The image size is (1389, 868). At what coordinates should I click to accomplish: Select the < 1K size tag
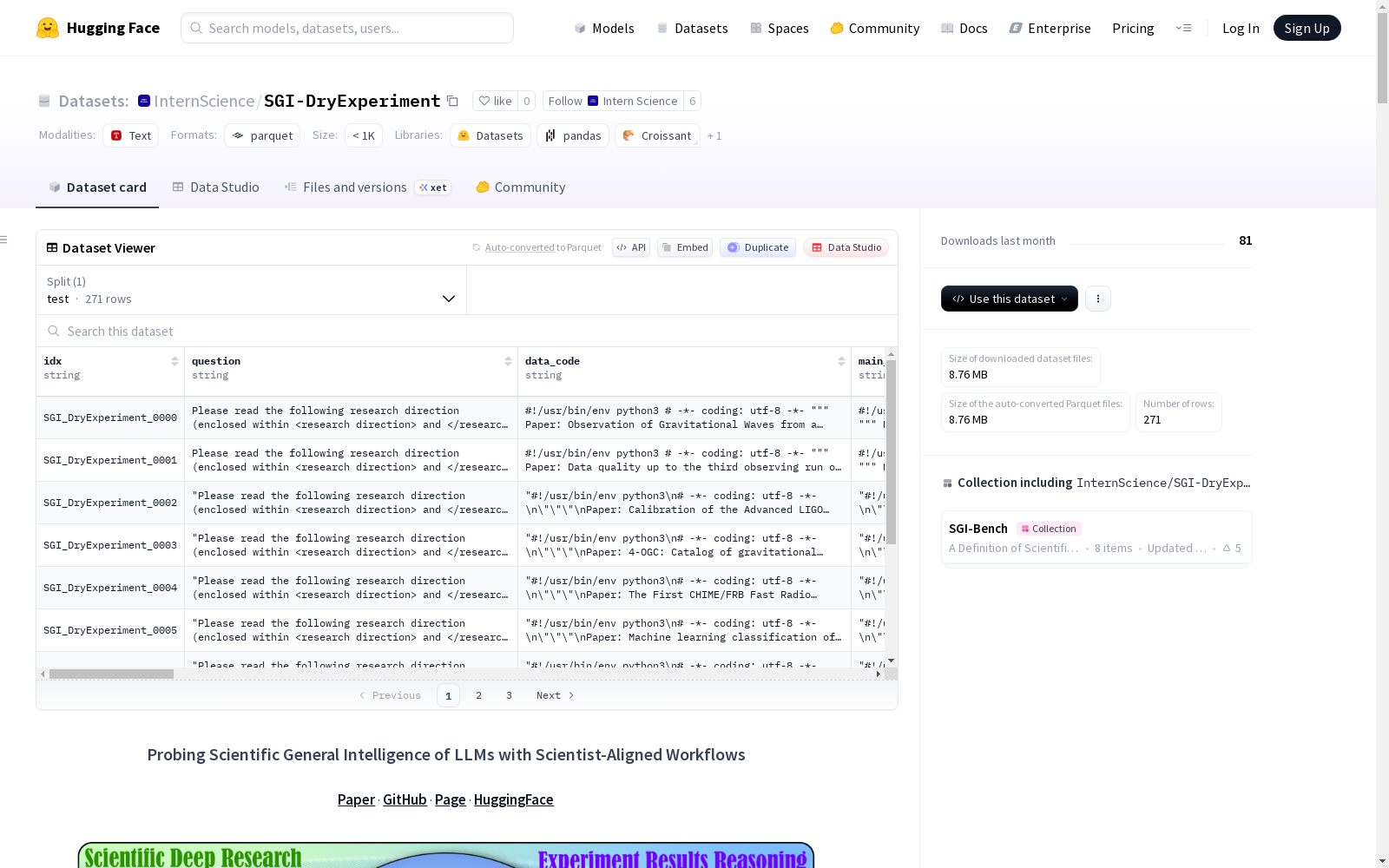coord(364,135)
